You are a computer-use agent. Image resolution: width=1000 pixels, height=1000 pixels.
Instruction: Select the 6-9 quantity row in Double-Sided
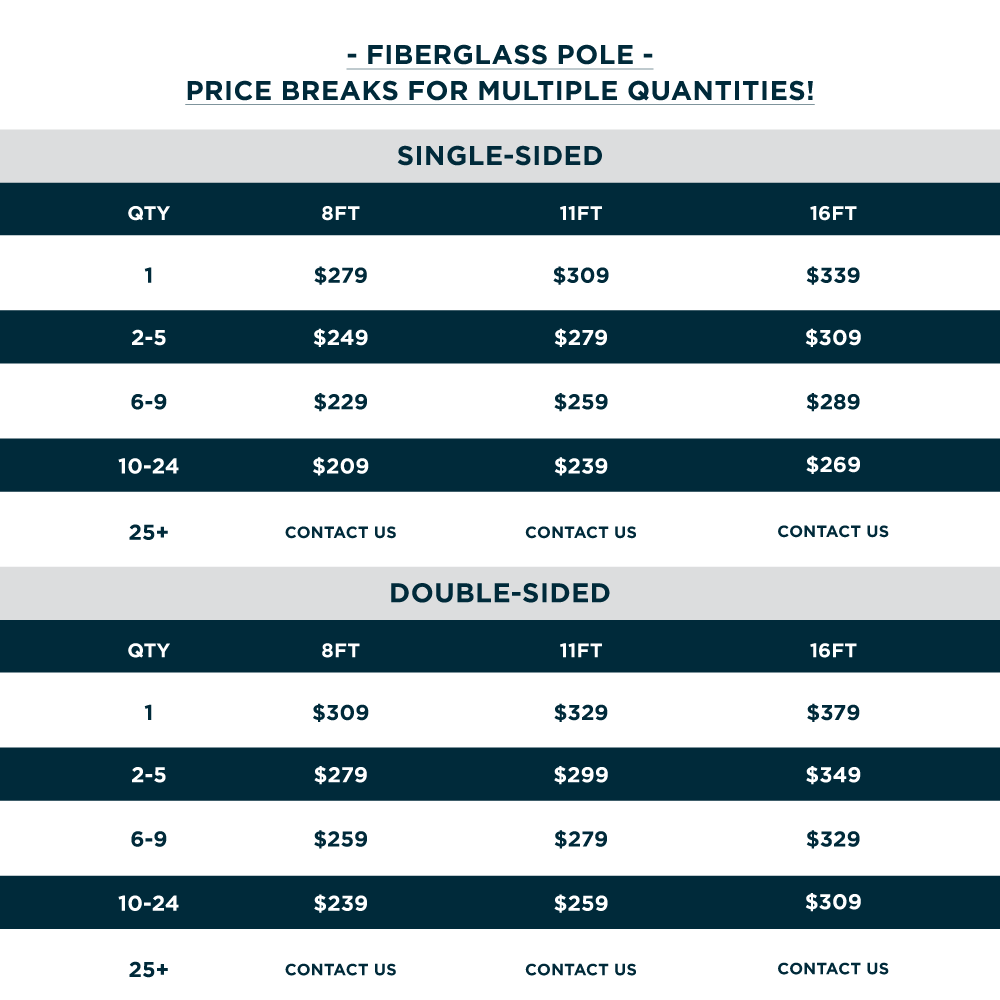(148, 839)
